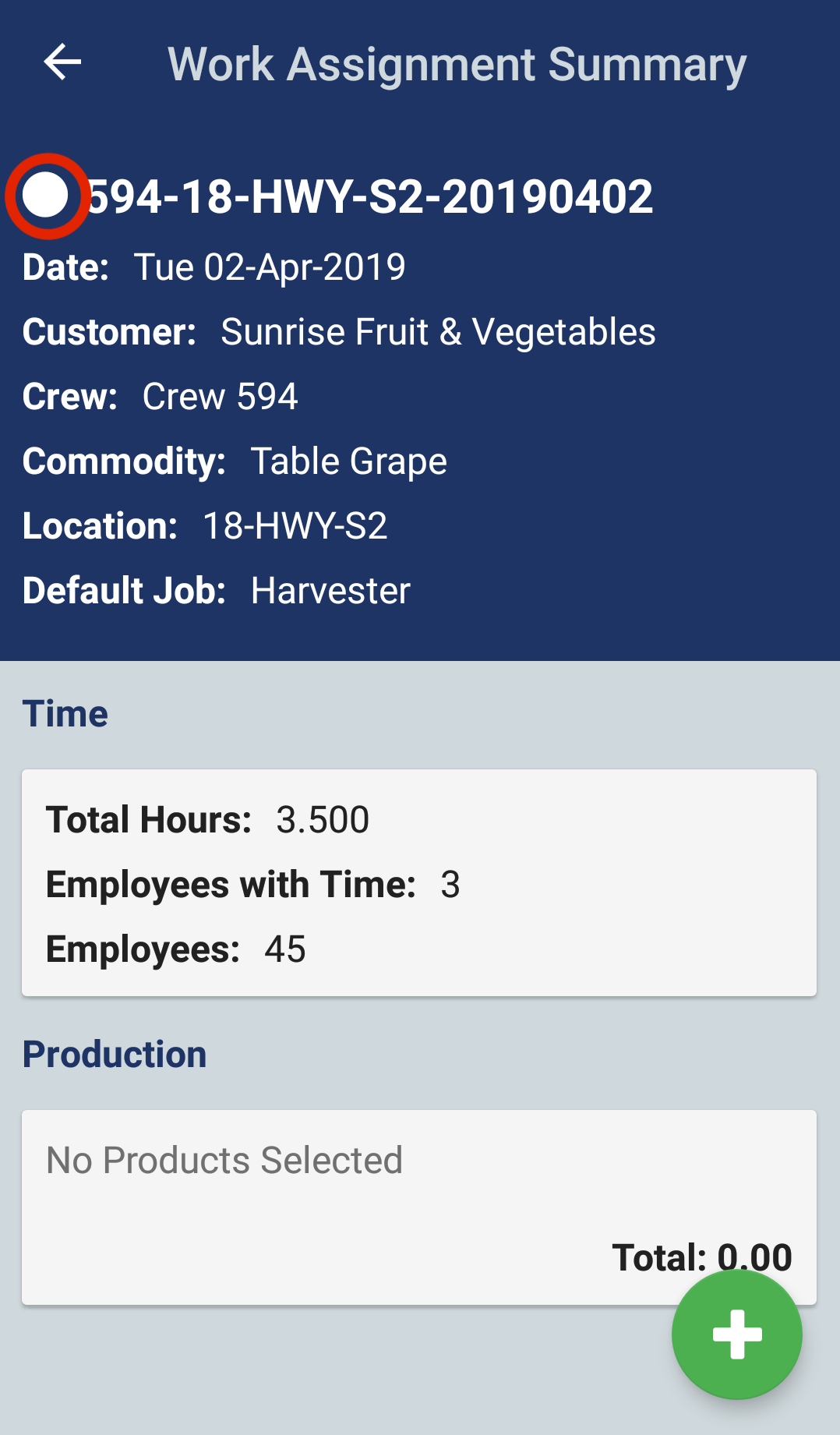Image resolution: width=840 pixels, height=1435 pixels.
Task: Select assignment ID 594-18-HWY-S2-20190402
Action: (369, 196)
